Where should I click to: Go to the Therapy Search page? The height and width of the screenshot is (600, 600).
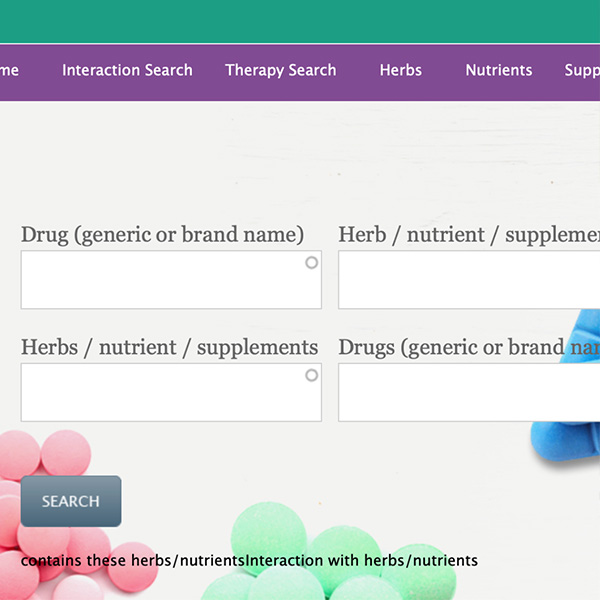(281, 70)
